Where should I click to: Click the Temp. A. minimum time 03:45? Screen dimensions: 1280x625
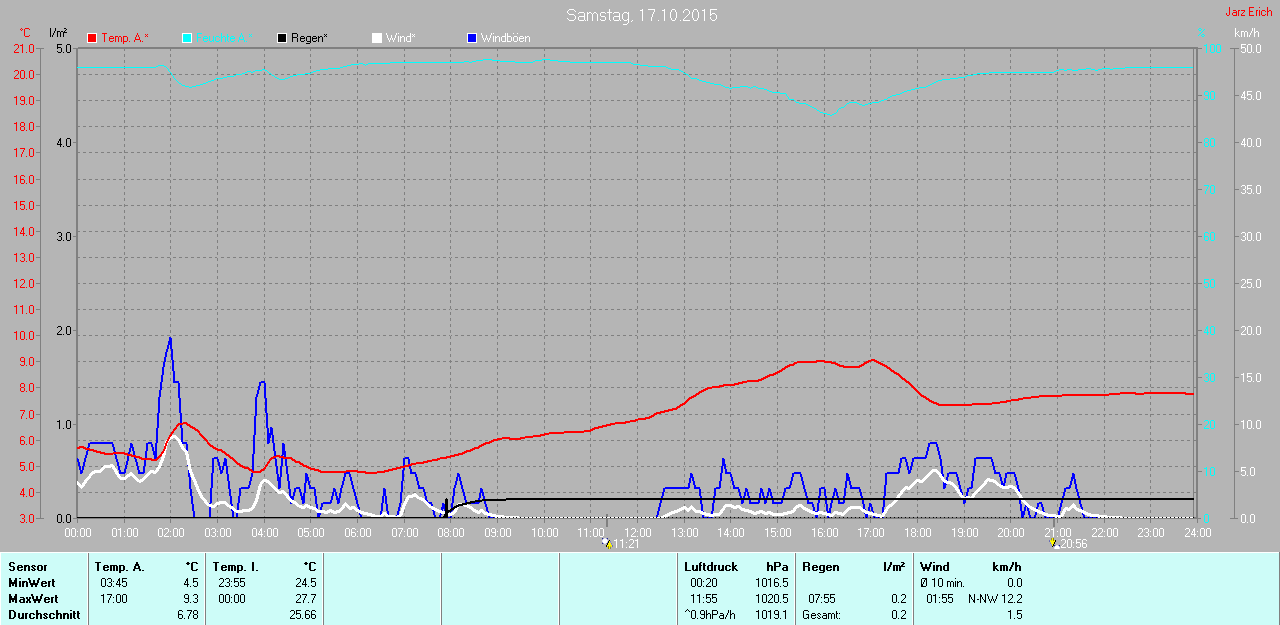[x=113, y=583]
